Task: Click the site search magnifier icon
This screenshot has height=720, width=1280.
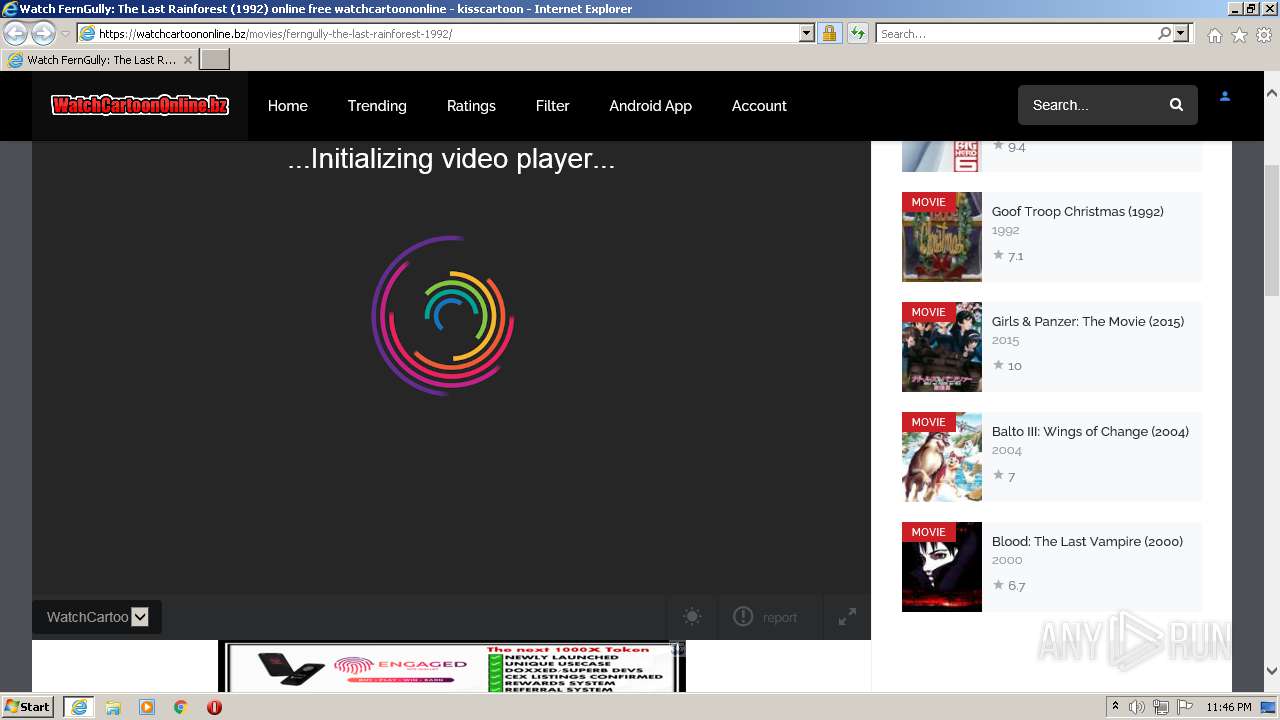Action: pos(1176,105)
